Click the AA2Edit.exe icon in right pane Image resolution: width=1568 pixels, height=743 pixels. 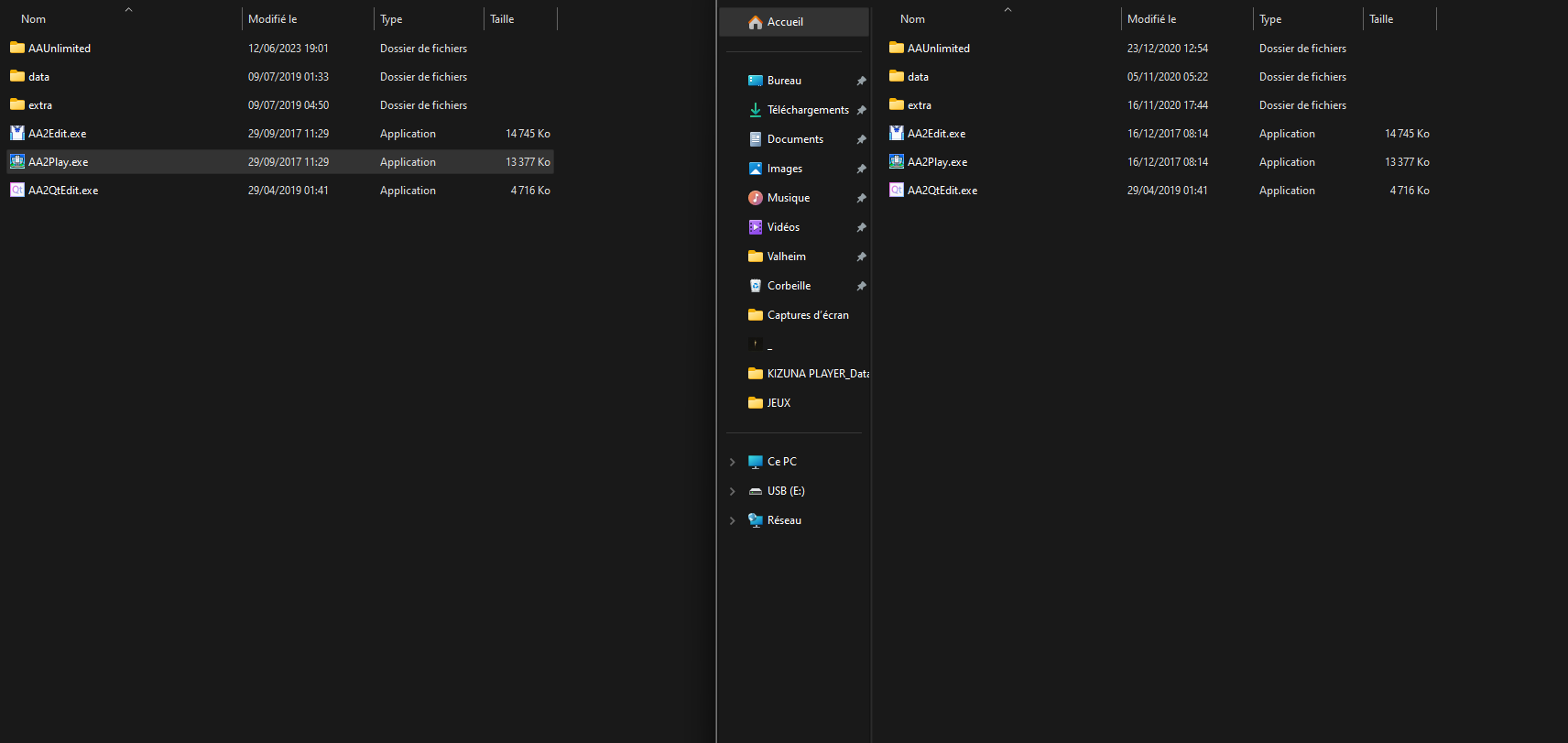(x=897, y=134)
